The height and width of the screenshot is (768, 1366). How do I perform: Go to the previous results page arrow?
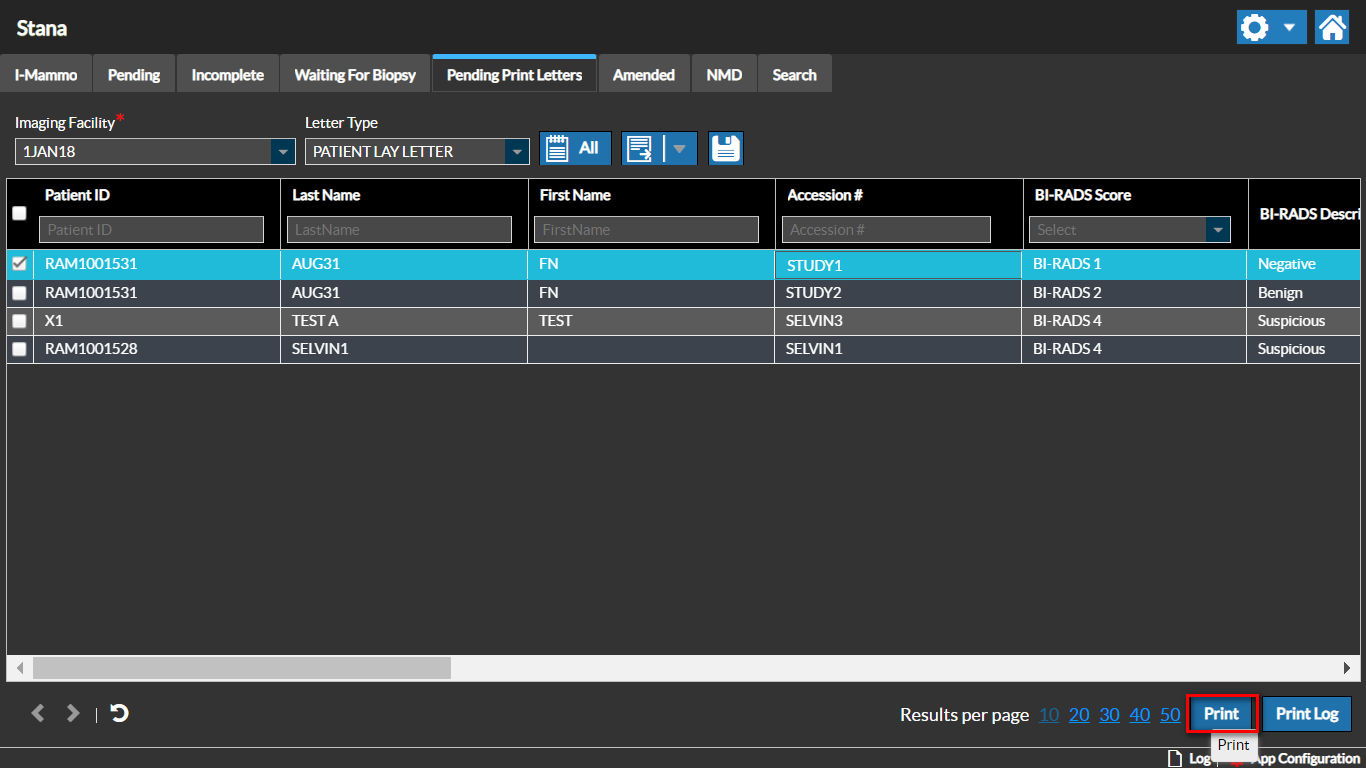point(38,713)
